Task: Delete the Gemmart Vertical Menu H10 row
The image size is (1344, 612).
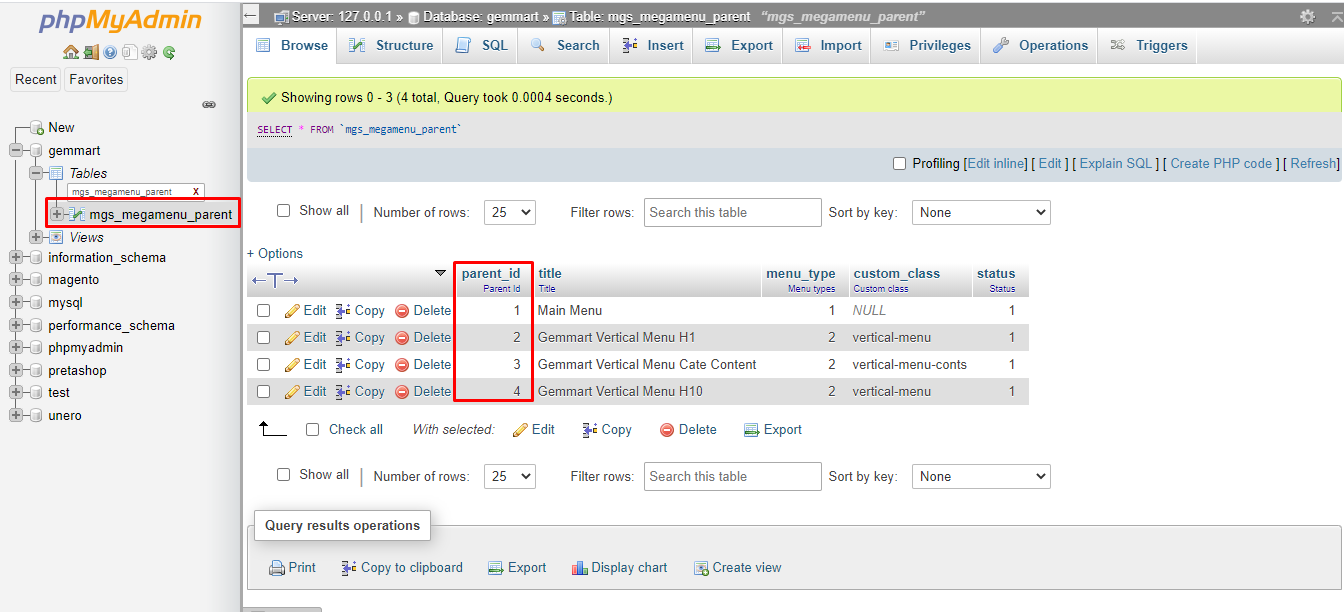Action: tap(423, 392)
